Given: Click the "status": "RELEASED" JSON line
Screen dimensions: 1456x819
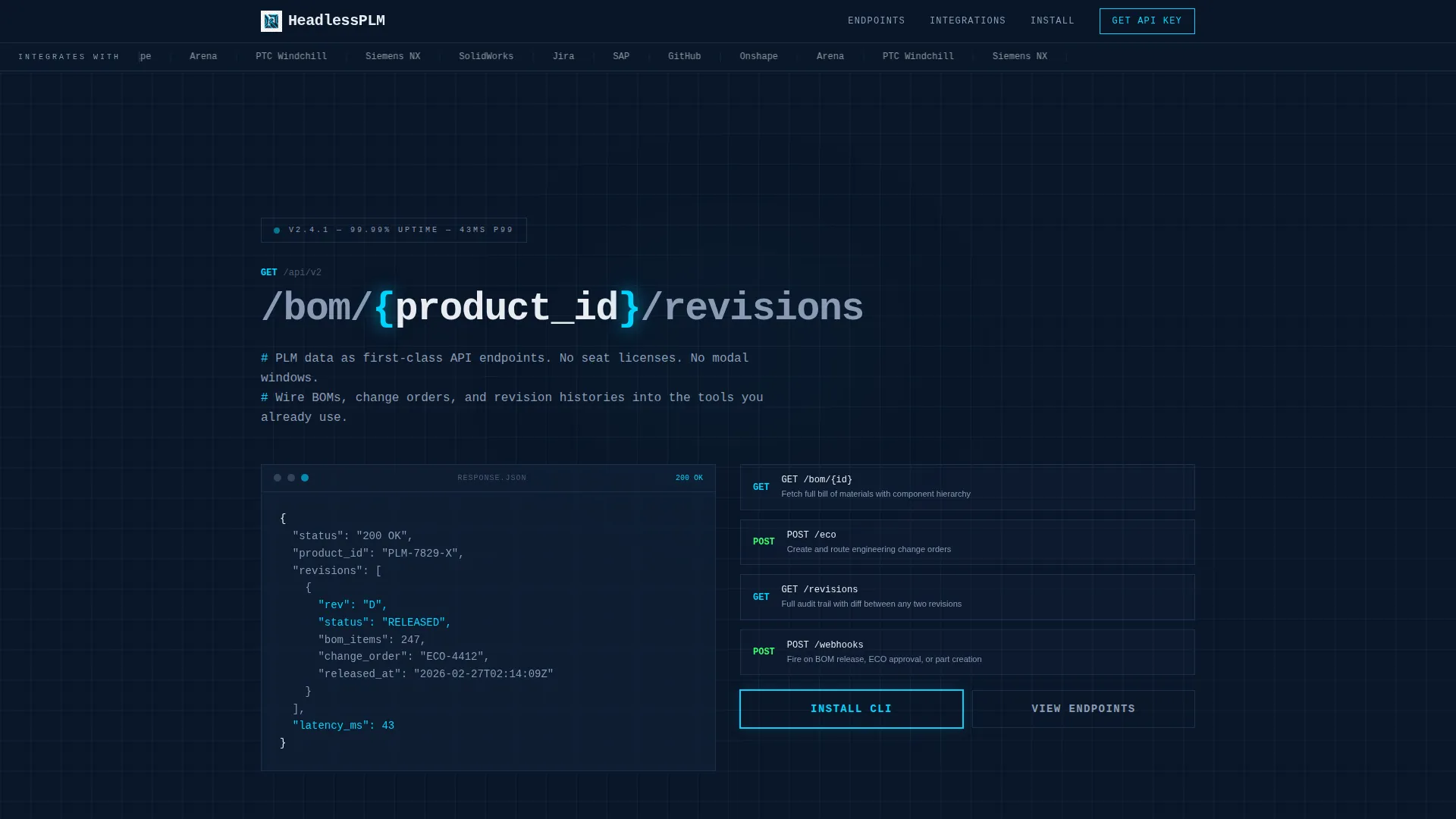Looking at the screenshot, I should [x=384, y=623].
